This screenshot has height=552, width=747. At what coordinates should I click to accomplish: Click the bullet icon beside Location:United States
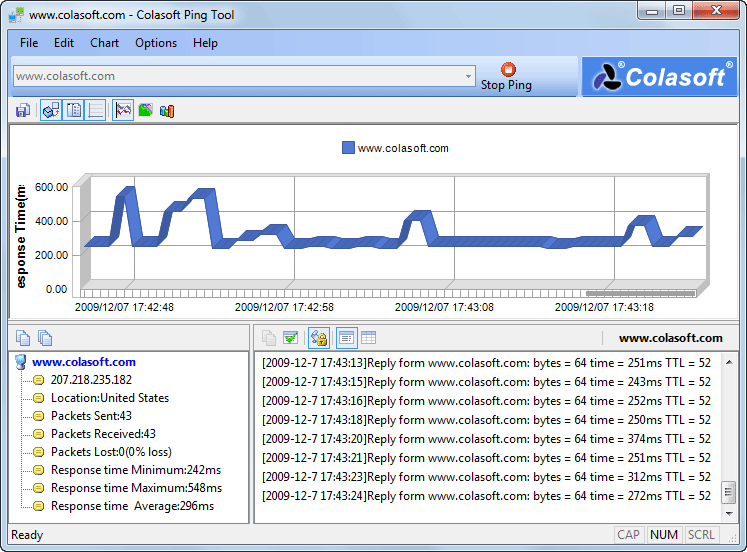pos(39,398)
